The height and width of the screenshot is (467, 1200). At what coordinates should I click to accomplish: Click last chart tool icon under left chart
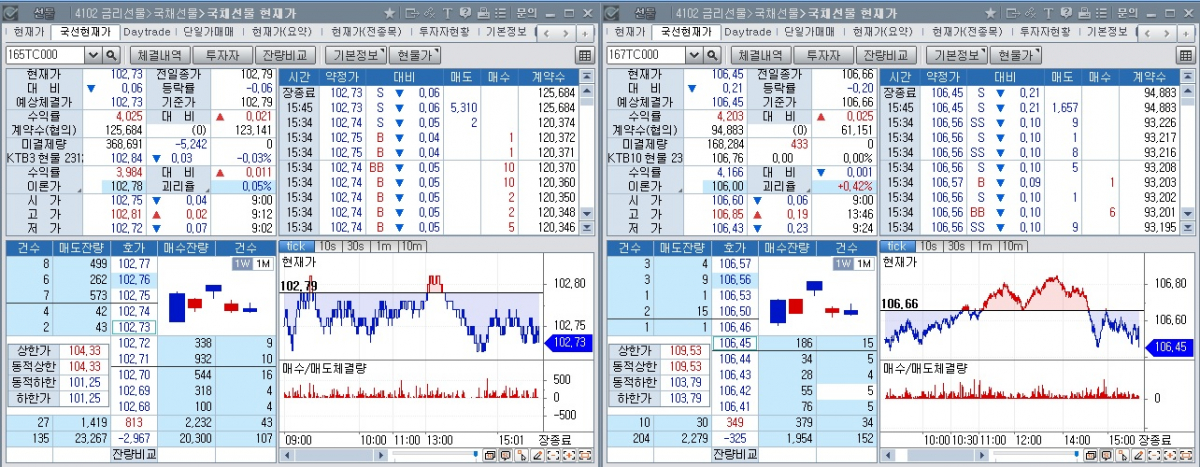click(x=585, y=455)
